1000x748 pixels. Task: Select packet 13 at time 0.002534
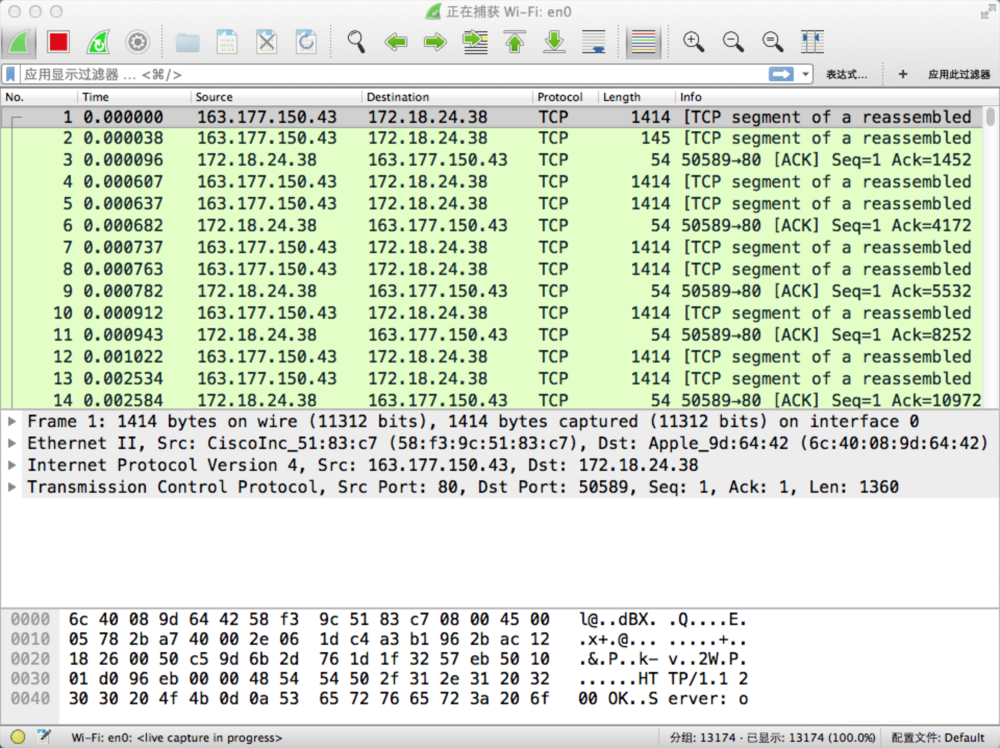pyautogui.click(x=493, y=379)
